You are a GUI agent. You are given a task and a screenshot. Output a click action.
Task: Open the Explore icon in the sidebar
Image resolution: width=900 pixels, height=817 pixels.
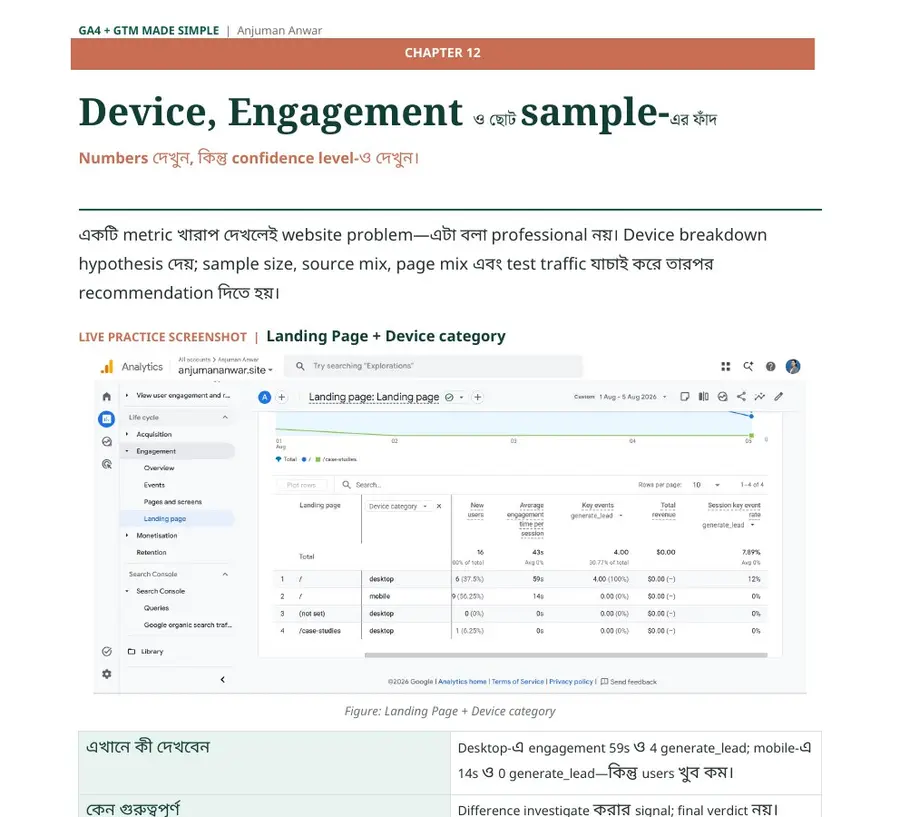click(107, 442)
